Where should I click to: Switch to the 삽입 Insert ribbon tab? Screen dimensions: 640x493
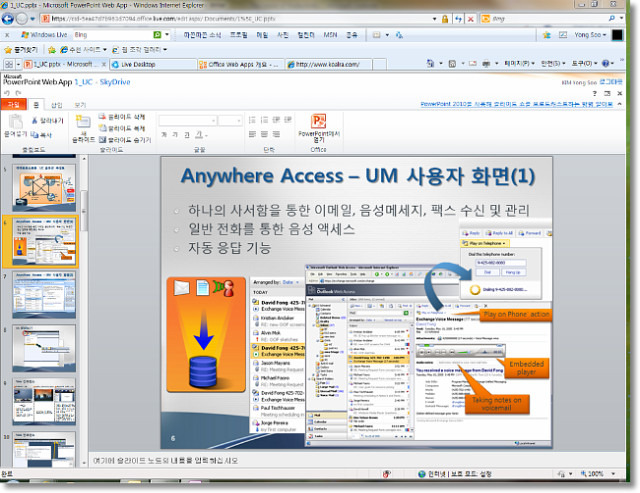click(56, 105)
